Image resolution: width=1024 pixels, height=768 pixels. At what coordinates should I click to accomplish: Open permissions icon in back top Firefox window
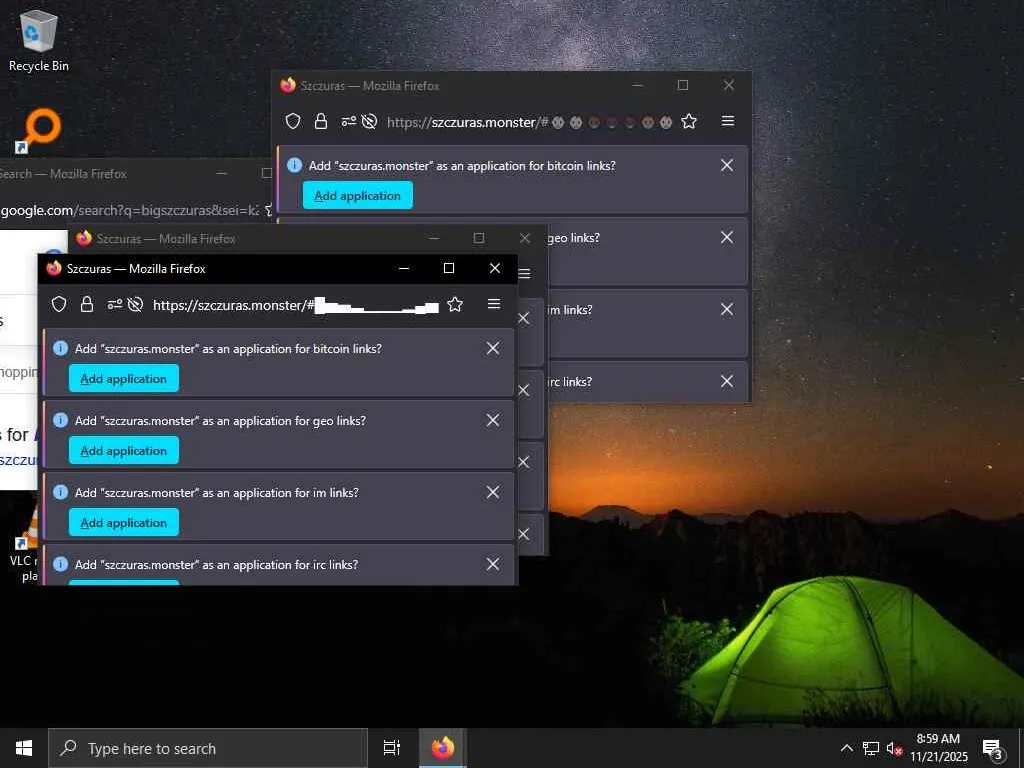(349, 121)
